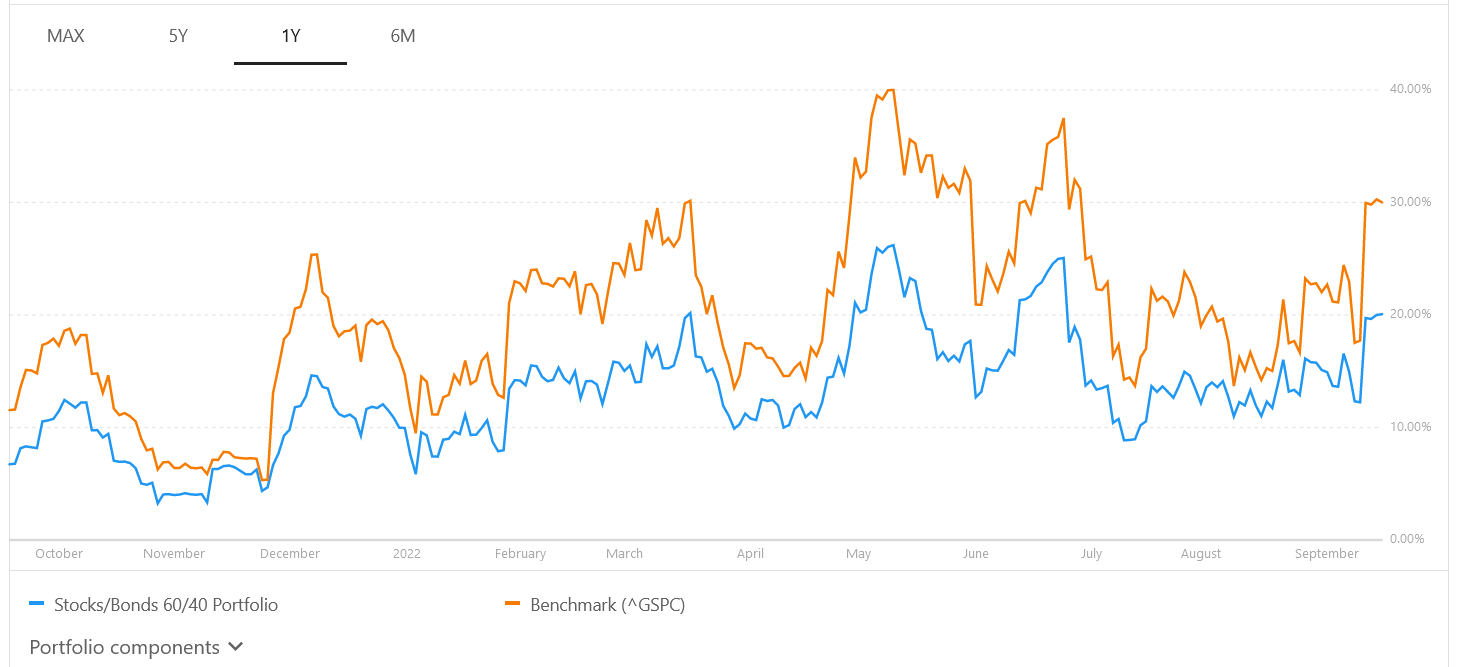
Task: Click the Portfolio components label
Action: pos(124,647)
